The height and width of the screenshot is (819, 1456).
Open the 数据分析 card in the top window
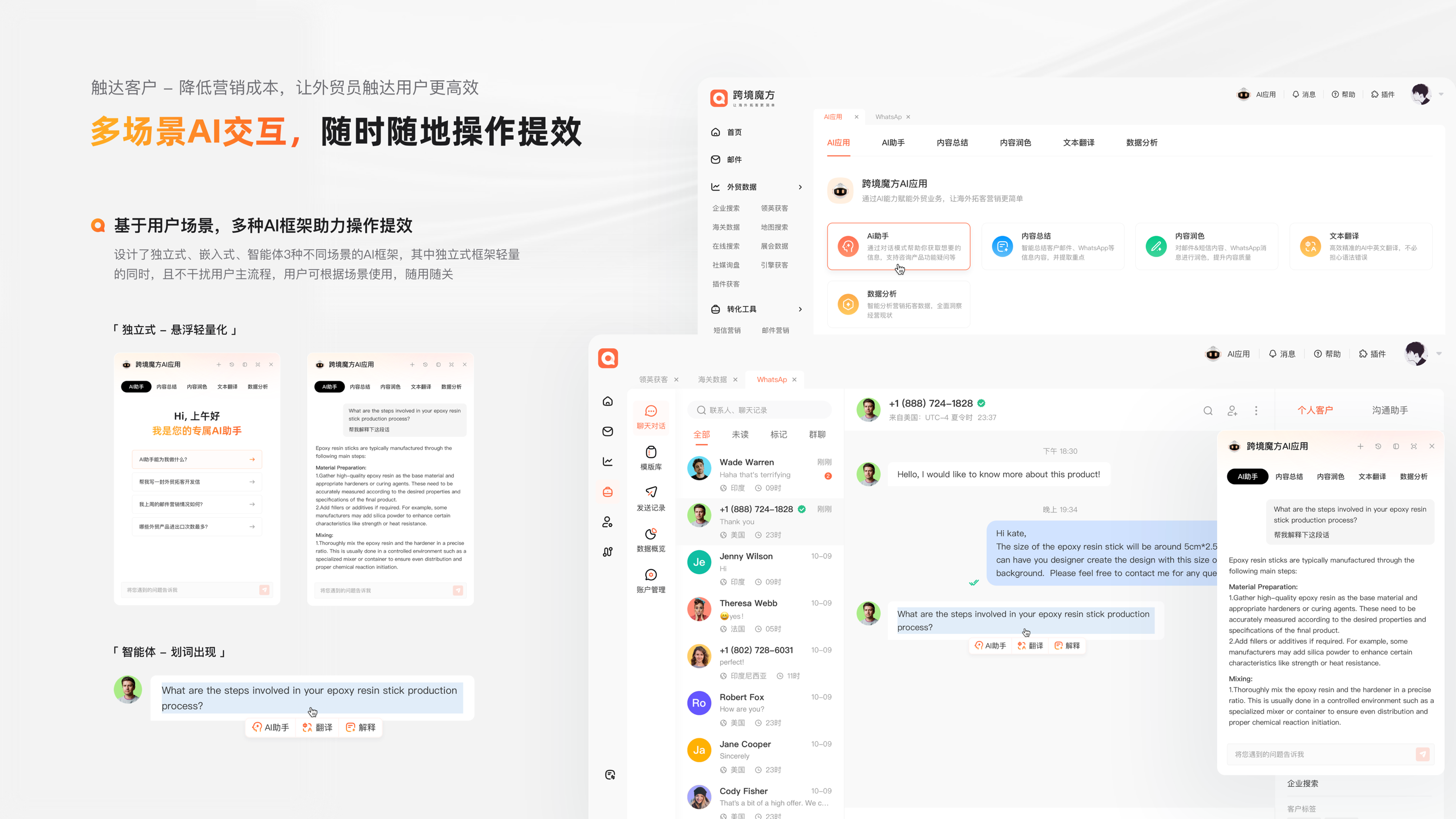click(898, 305)
